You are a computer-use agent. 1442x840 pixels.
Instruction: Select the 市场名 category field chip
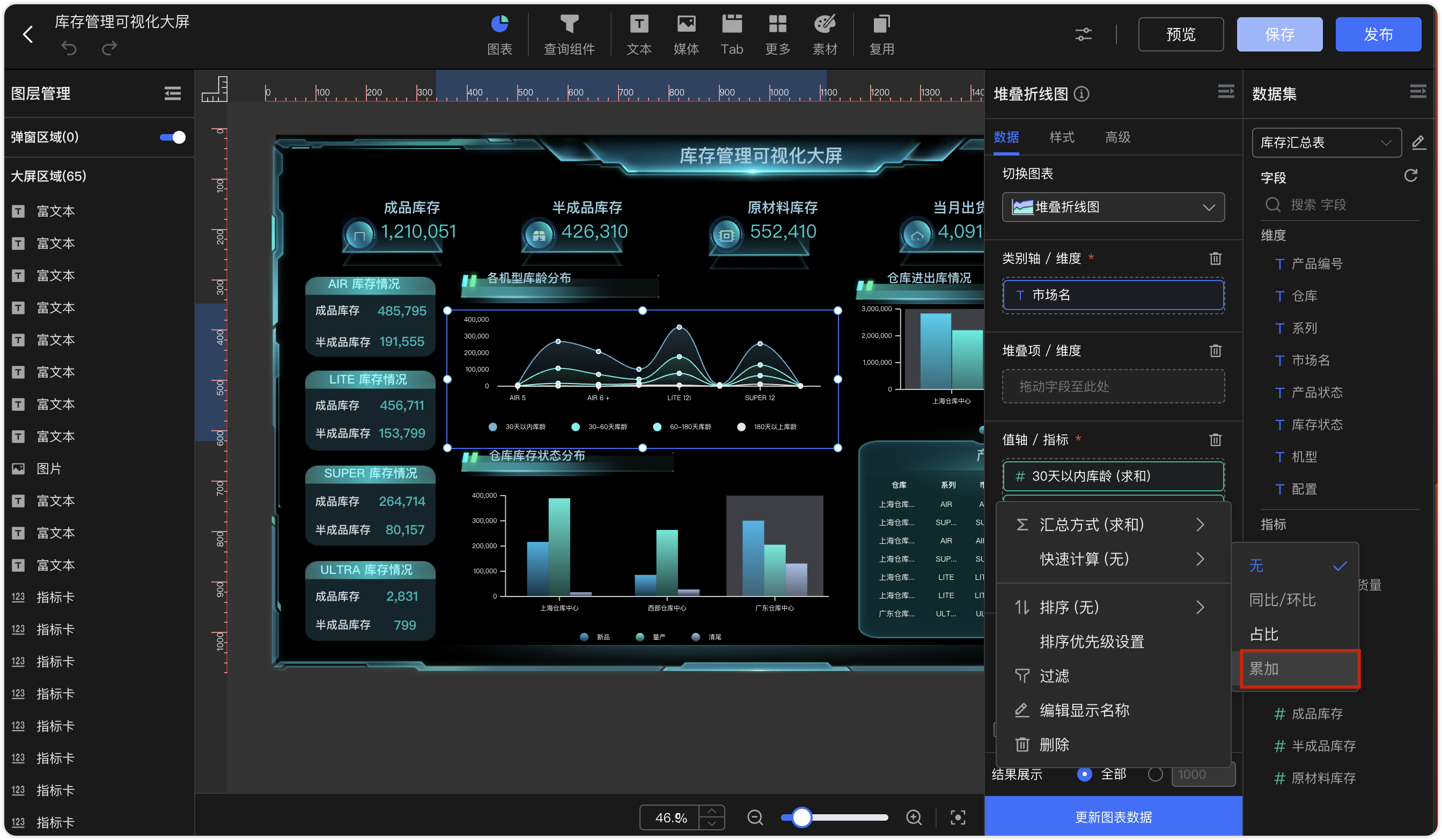(x=1113, y=295)
